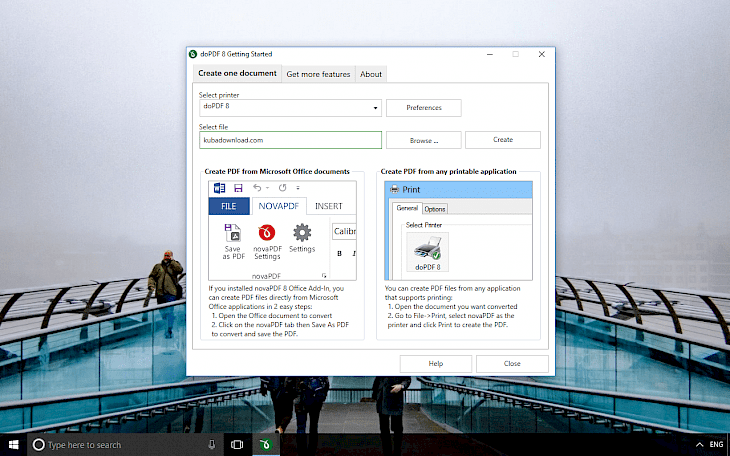
Task: Click the doPDF logo in title bar
Action: point(193,54)
